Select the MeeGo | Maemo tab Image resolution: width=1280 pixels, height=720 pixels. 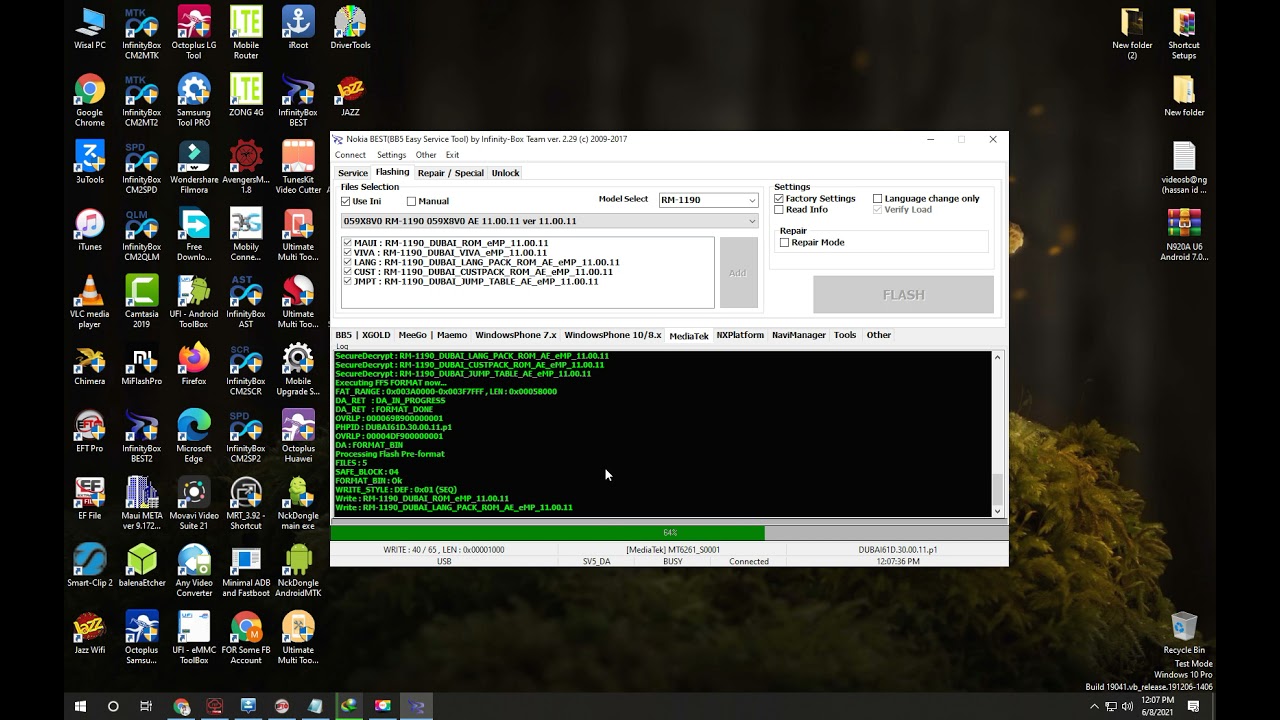pos(432,335)
